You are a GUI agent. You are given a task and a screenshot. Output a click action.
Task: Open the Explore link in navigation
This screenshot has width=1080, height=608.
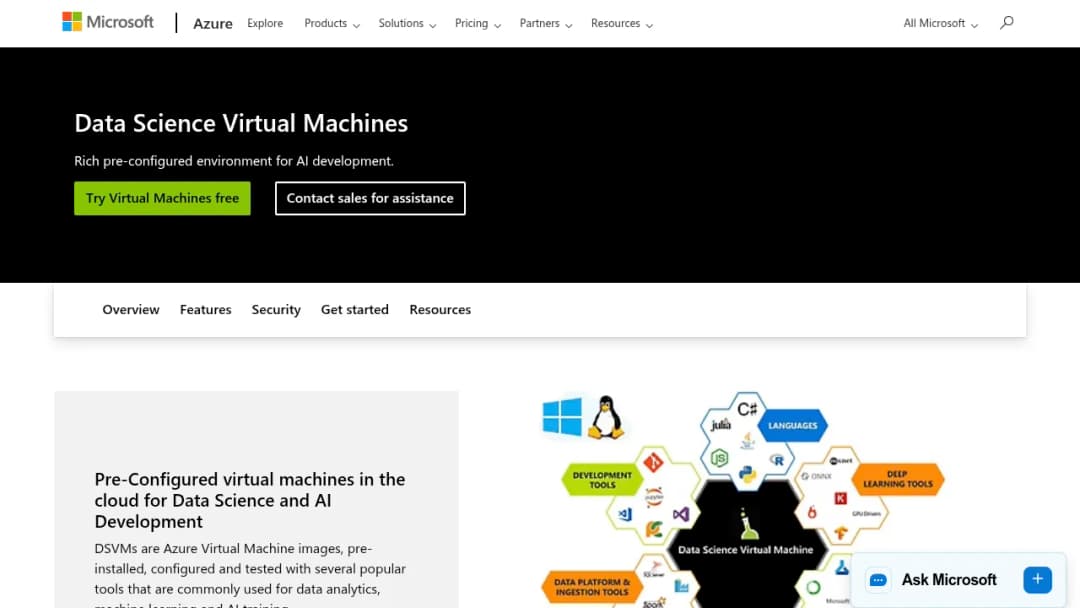tap(265, 23)
